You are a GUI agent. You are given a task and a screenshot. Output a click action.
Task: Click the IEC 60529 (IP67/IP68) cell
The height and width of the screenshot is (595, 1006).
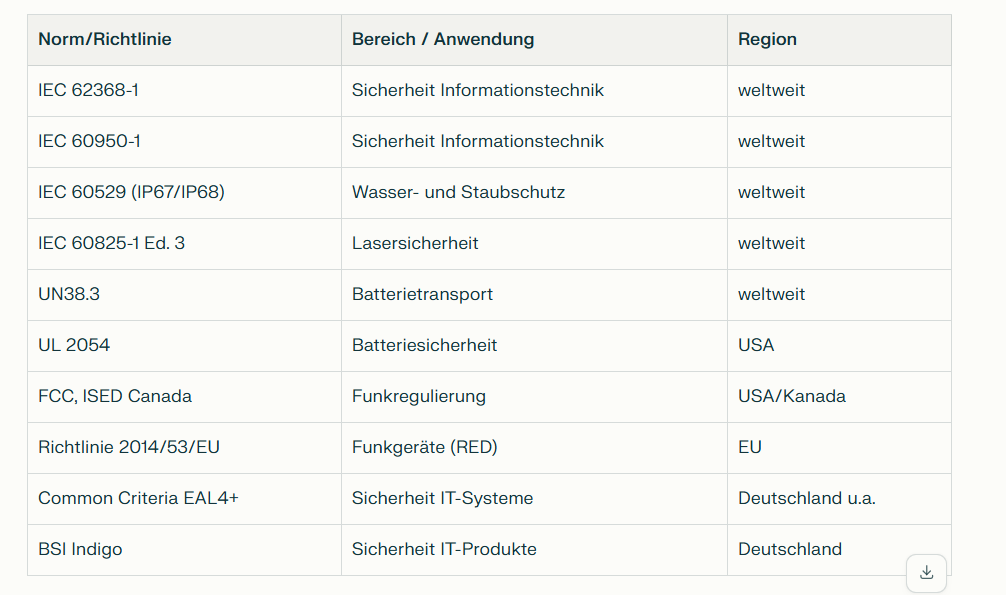pos(131,192)
